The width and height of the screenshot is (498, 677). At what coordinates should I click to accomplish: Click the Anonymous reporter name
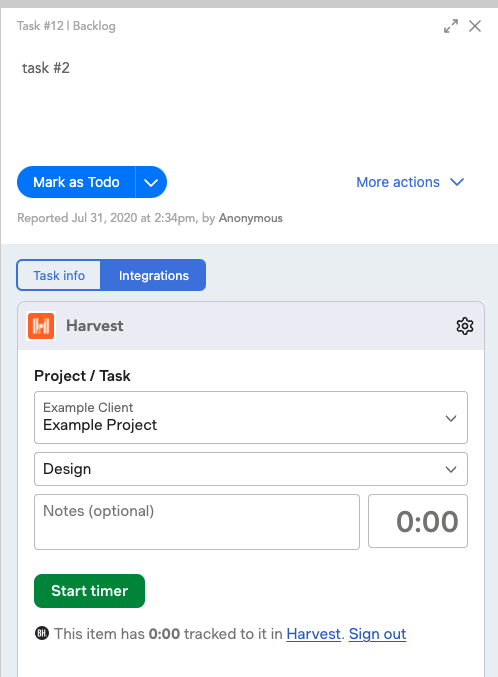click(x=251, y=218)
